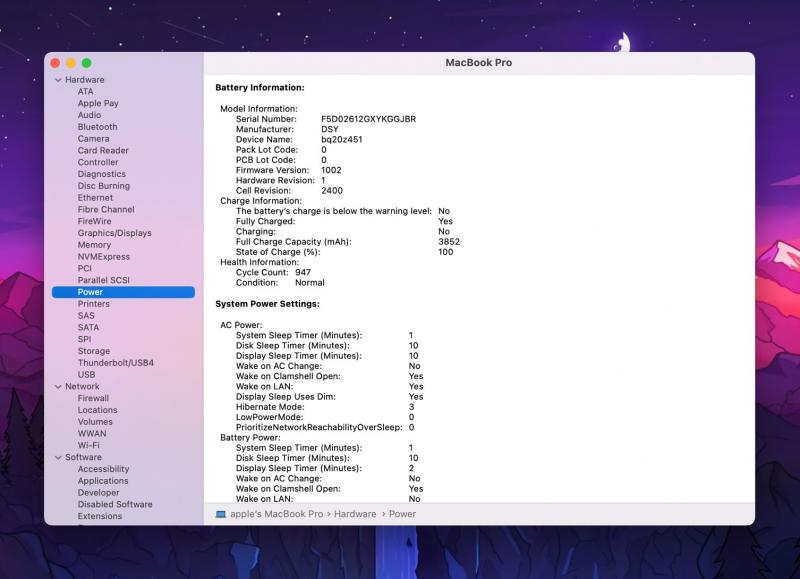Click the cycle count value 947

pos(303,272)
